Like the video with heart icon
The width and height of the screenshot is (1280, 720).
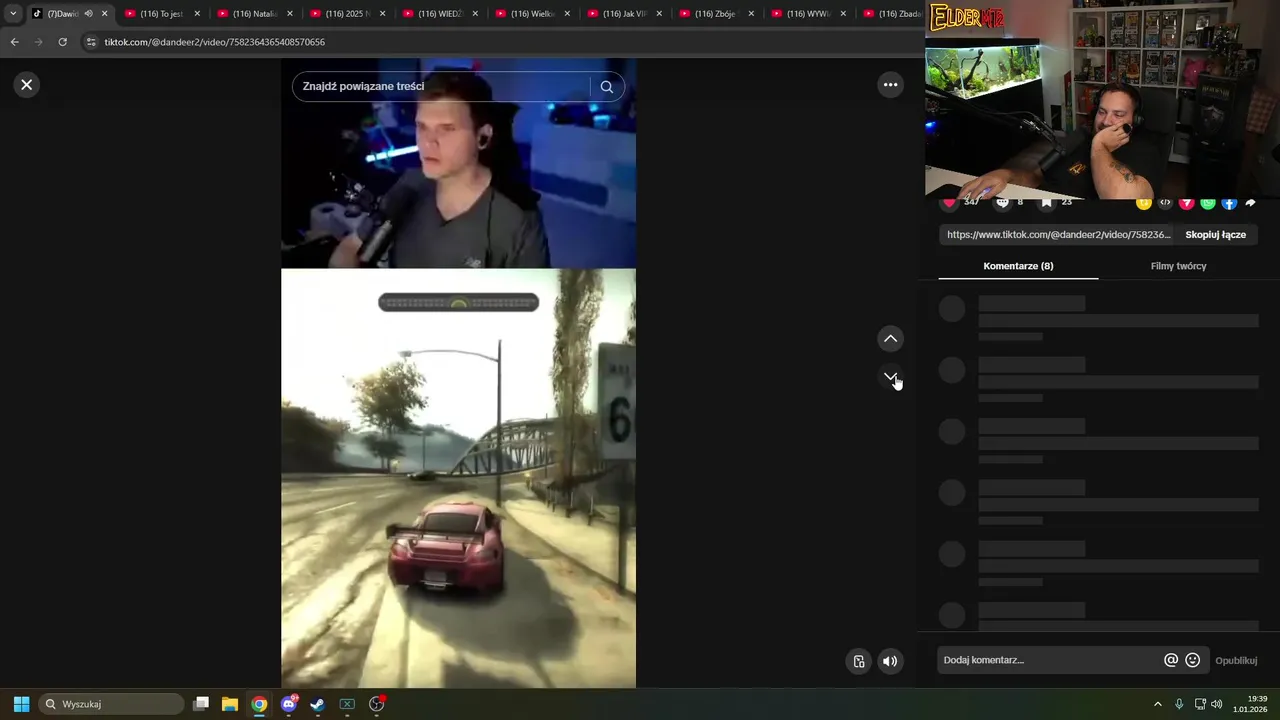[x=949, y=203]
